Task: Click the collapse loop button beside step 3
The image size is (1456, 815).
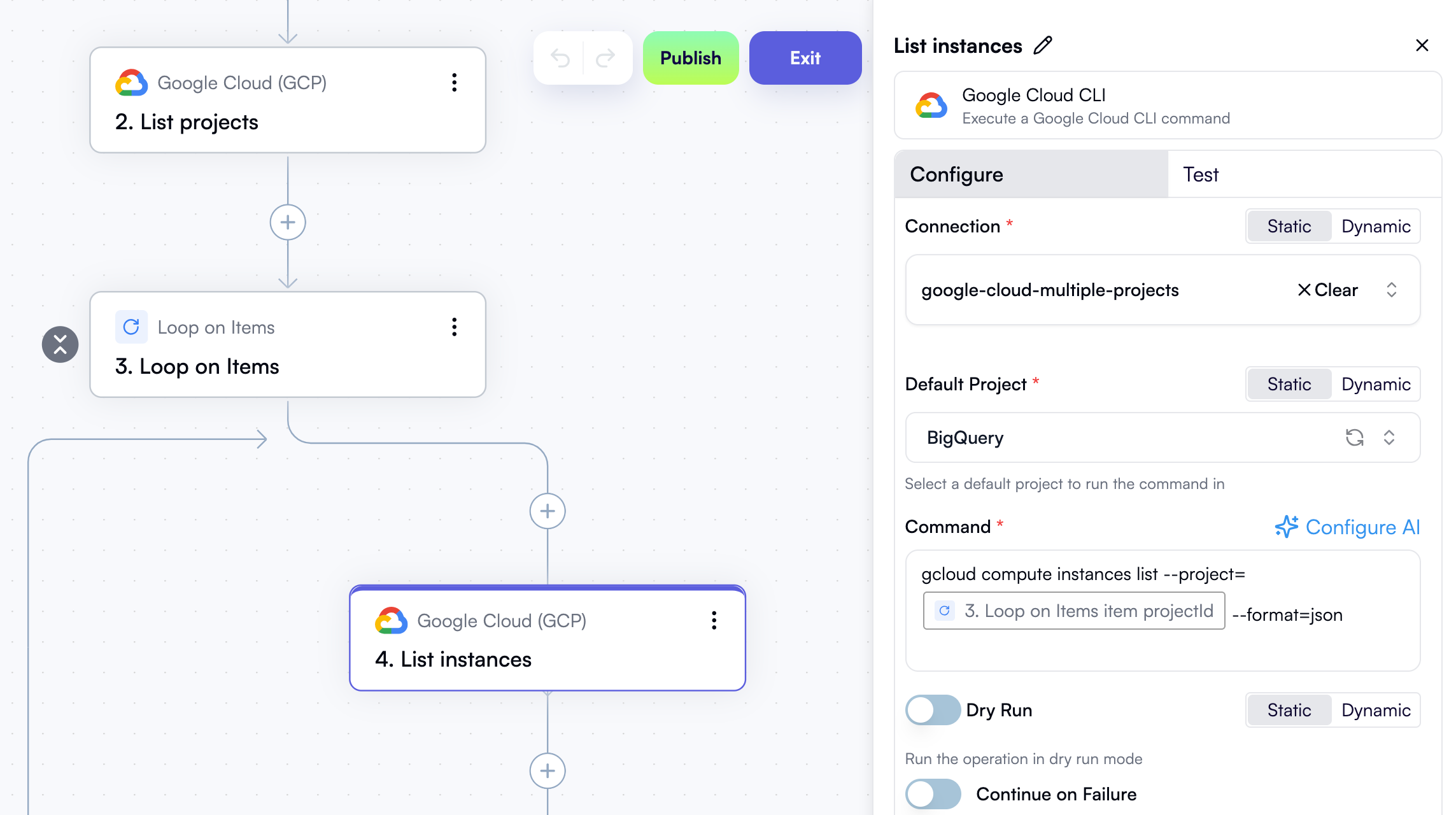Action: tap(60, 344)
